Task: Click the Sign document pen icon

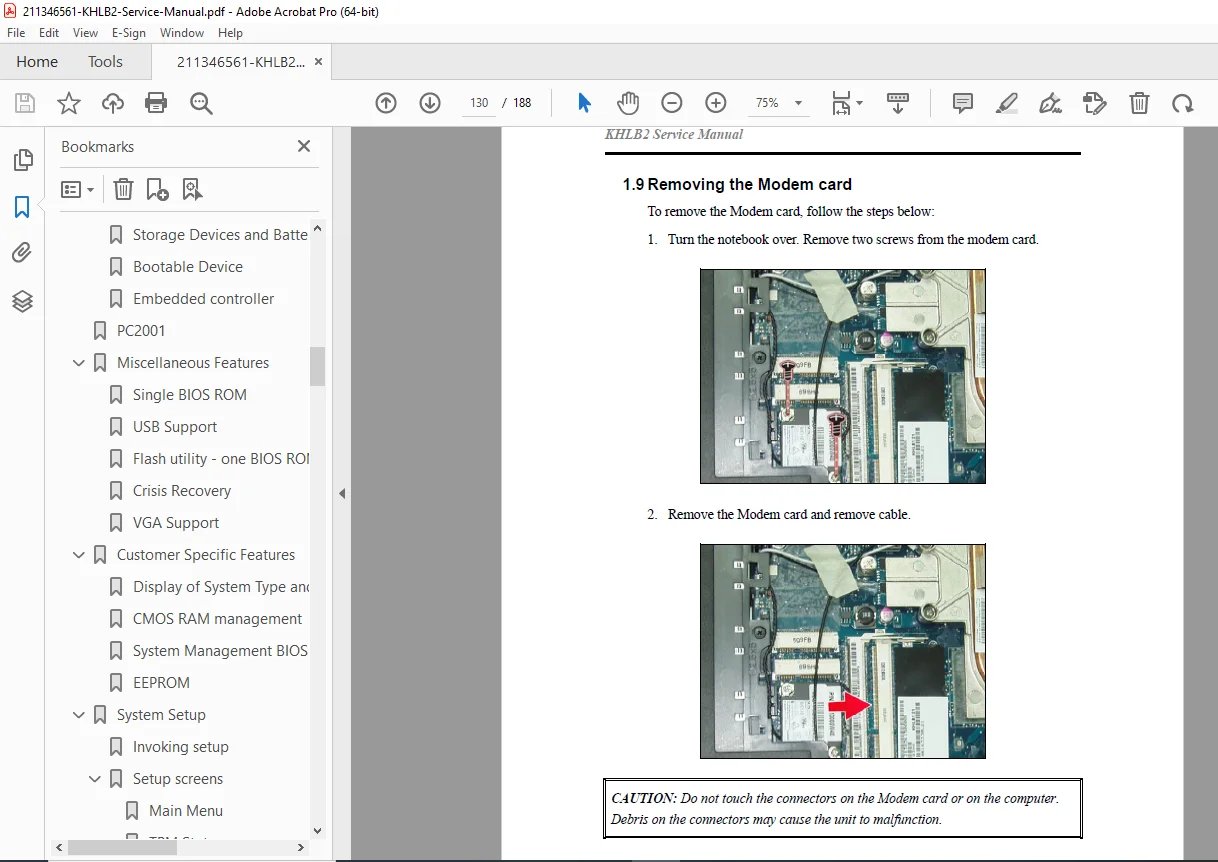Action: pyautogui.click(x=1051, y=103)
